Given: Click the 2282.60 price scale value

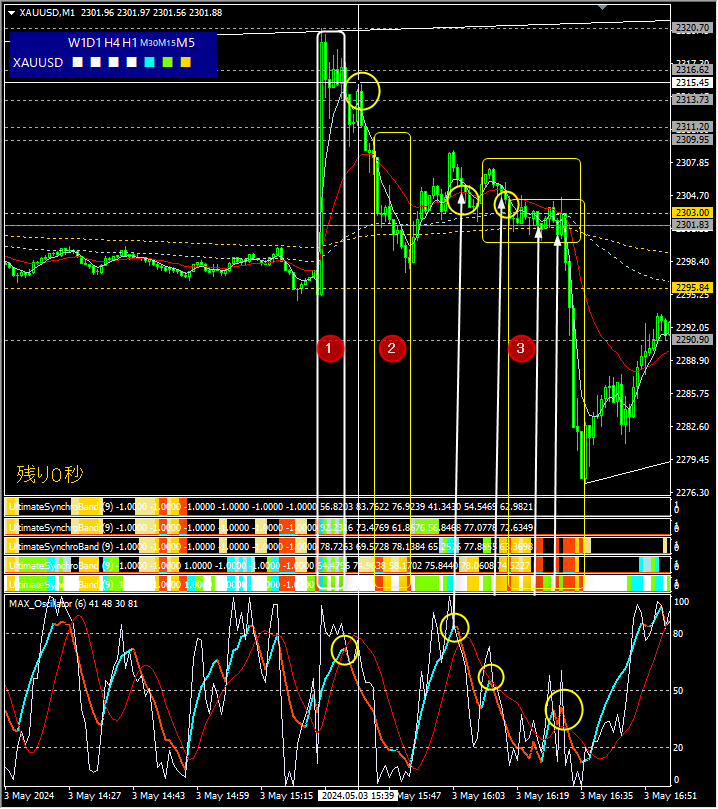Looking at the screenshot, I should click(692, 427).
